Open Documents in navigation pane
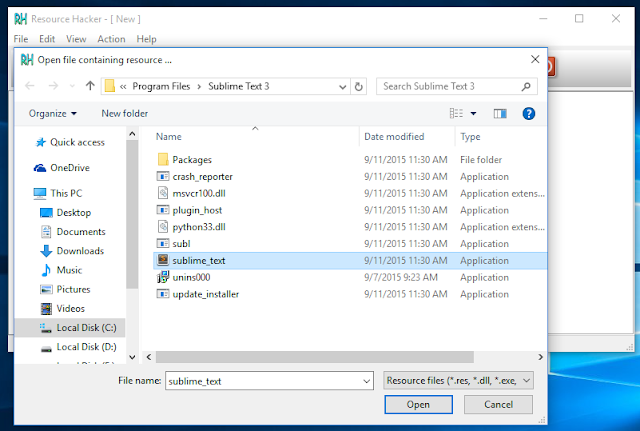 pos(73,232)
